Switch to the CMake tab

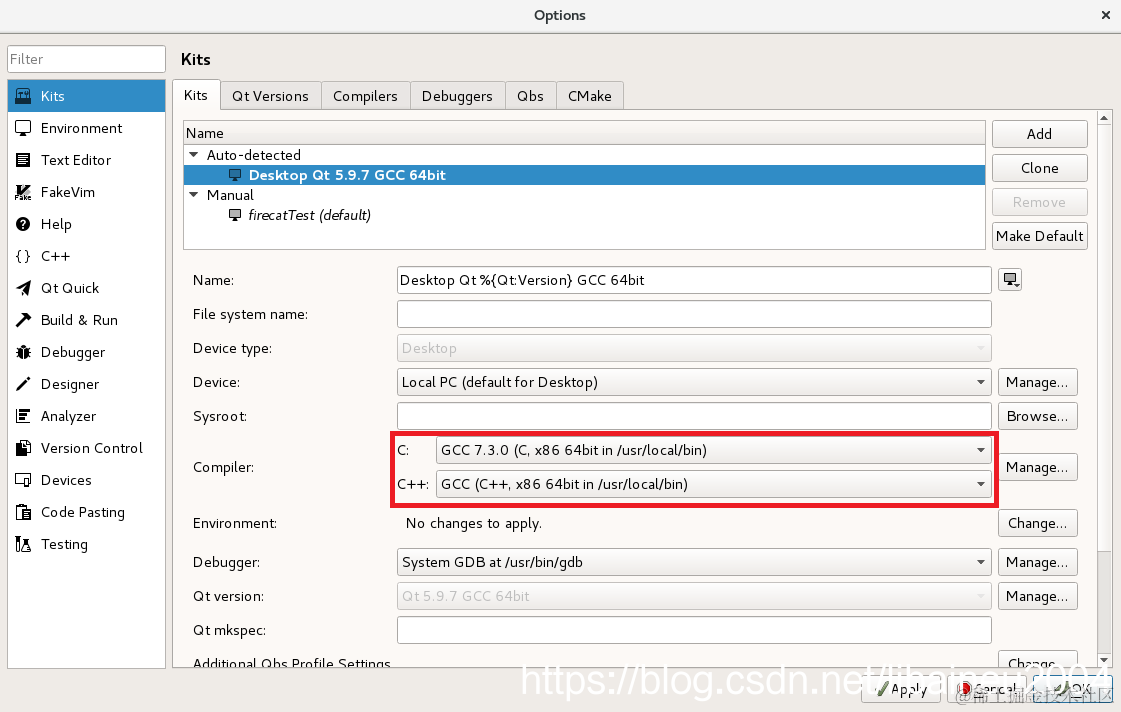click(590, 96)
